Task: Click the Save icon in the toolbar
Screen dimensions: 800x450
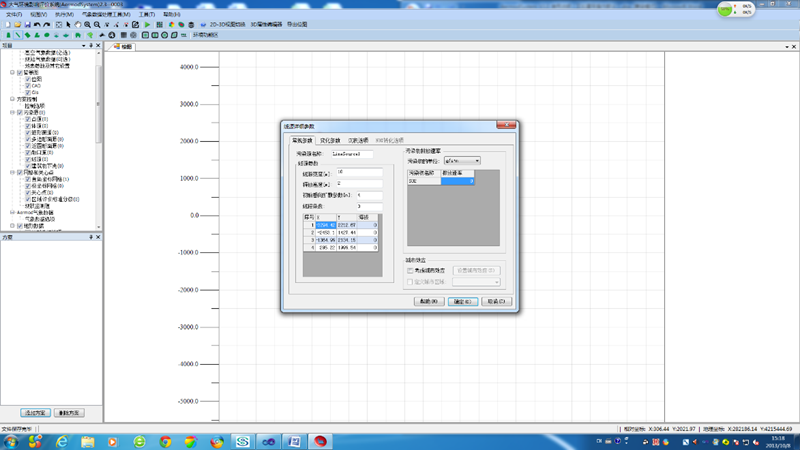Action: (x=26, y=25)
